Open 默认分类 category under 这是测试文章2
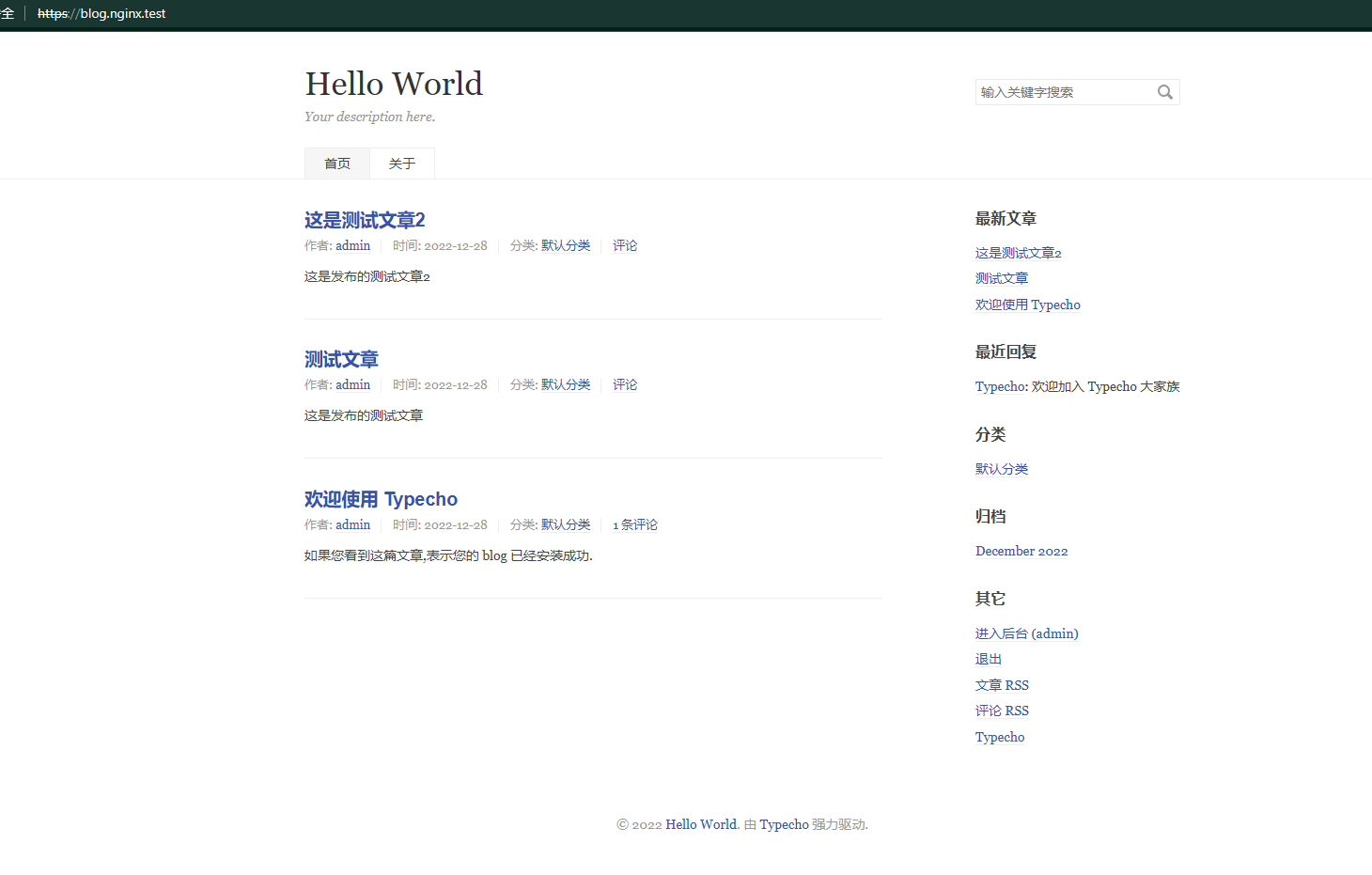1372x875 pixels. point(566,245)
